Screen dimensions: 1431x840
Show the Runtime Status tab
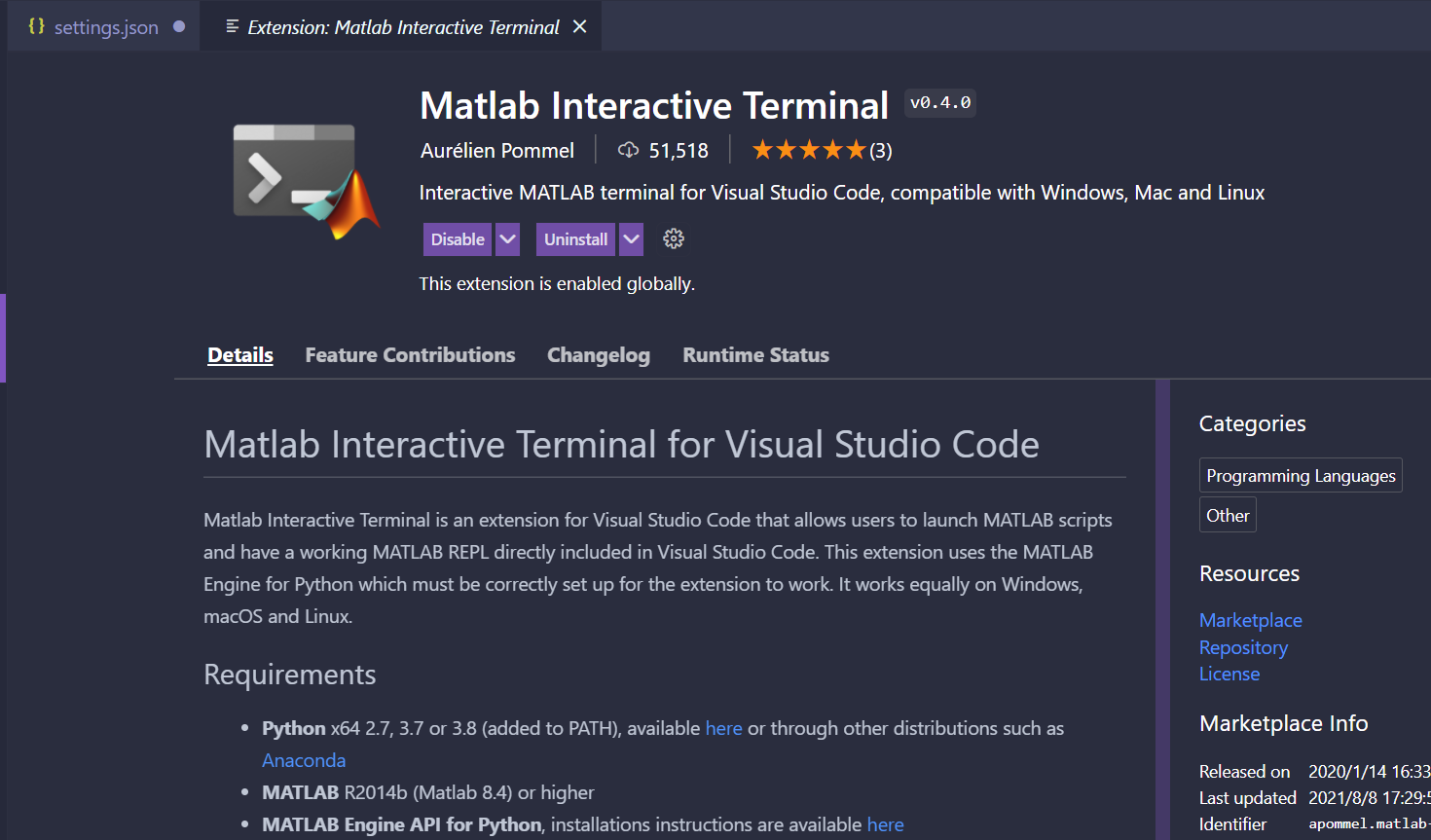tap(755, 355)
